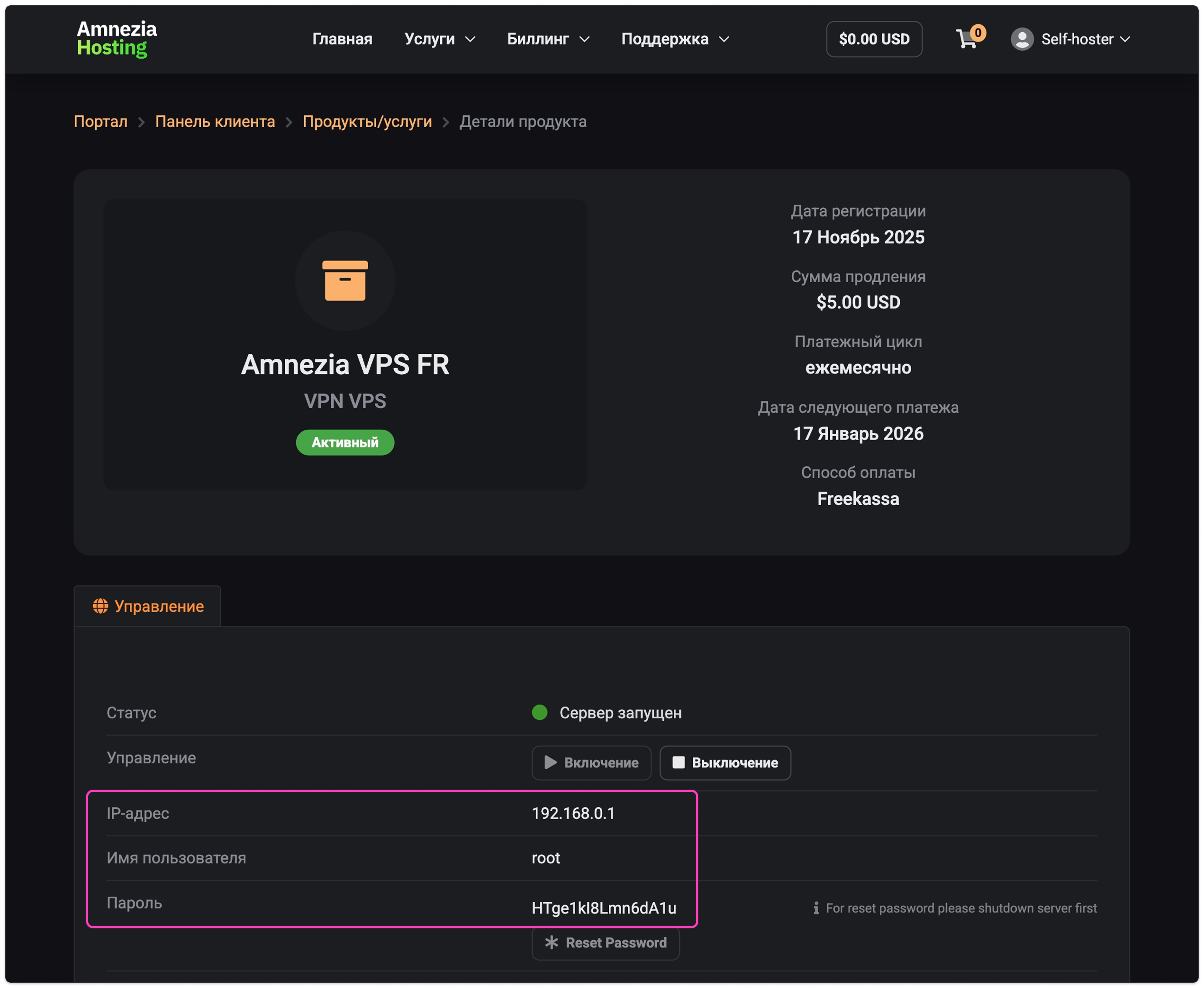The height and width of the screenshot is (988, 1204).
Task: Open the Панель клиента breadcrumb link
Action: coord(215,122)
